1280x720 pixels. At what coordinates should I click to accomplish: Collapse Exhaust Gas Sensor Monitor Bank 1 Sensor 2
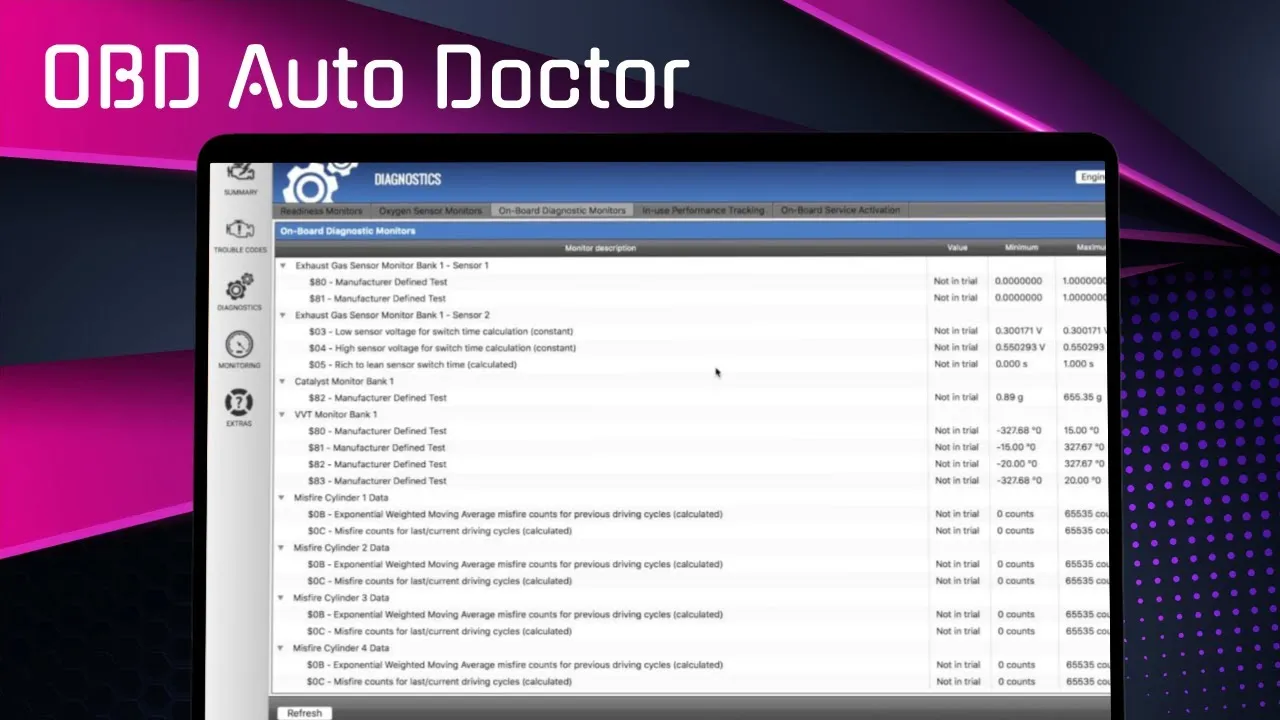[283, 315]
